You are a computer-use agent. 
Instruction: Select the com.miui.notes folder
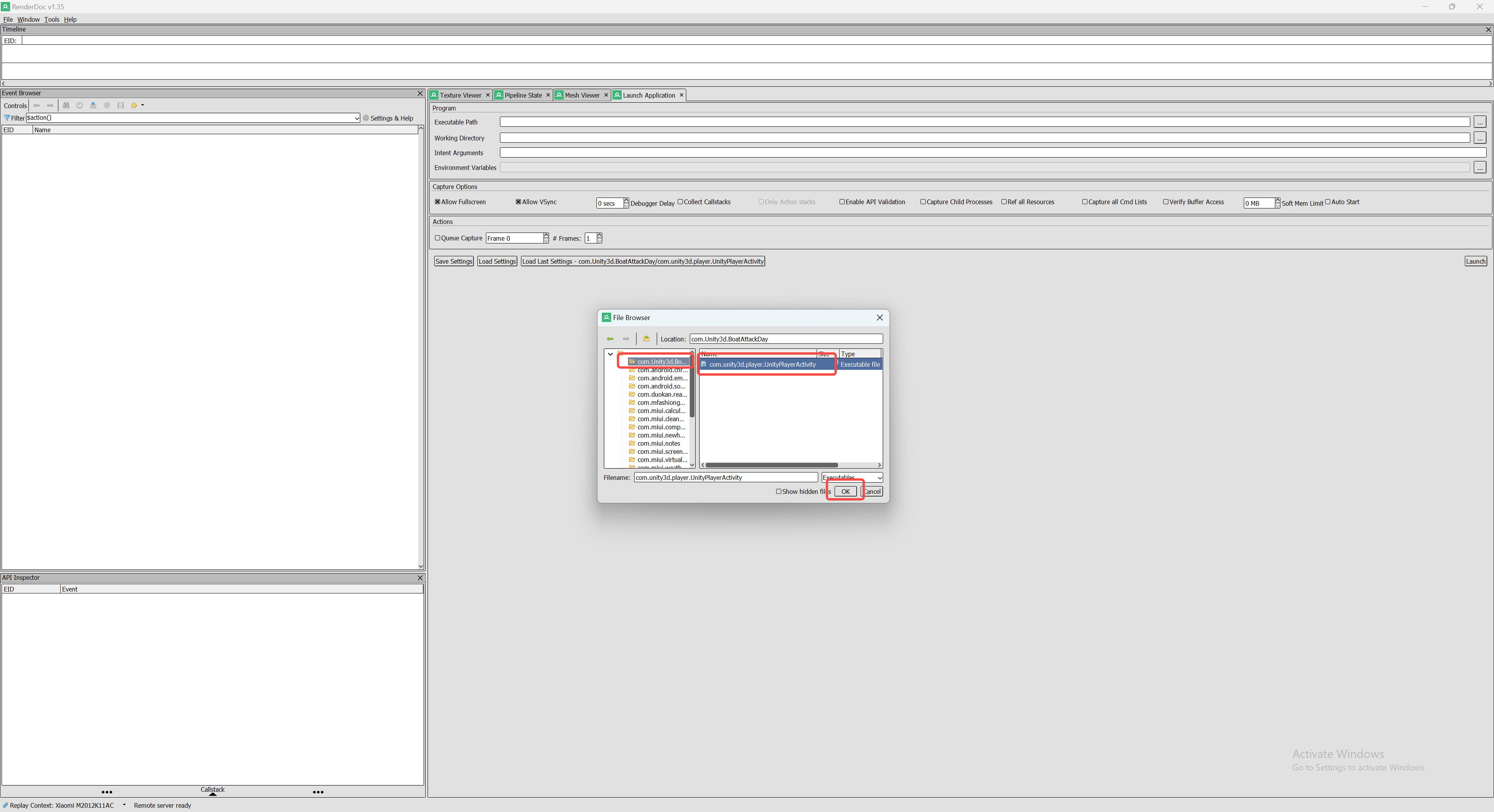coord(658,444)
